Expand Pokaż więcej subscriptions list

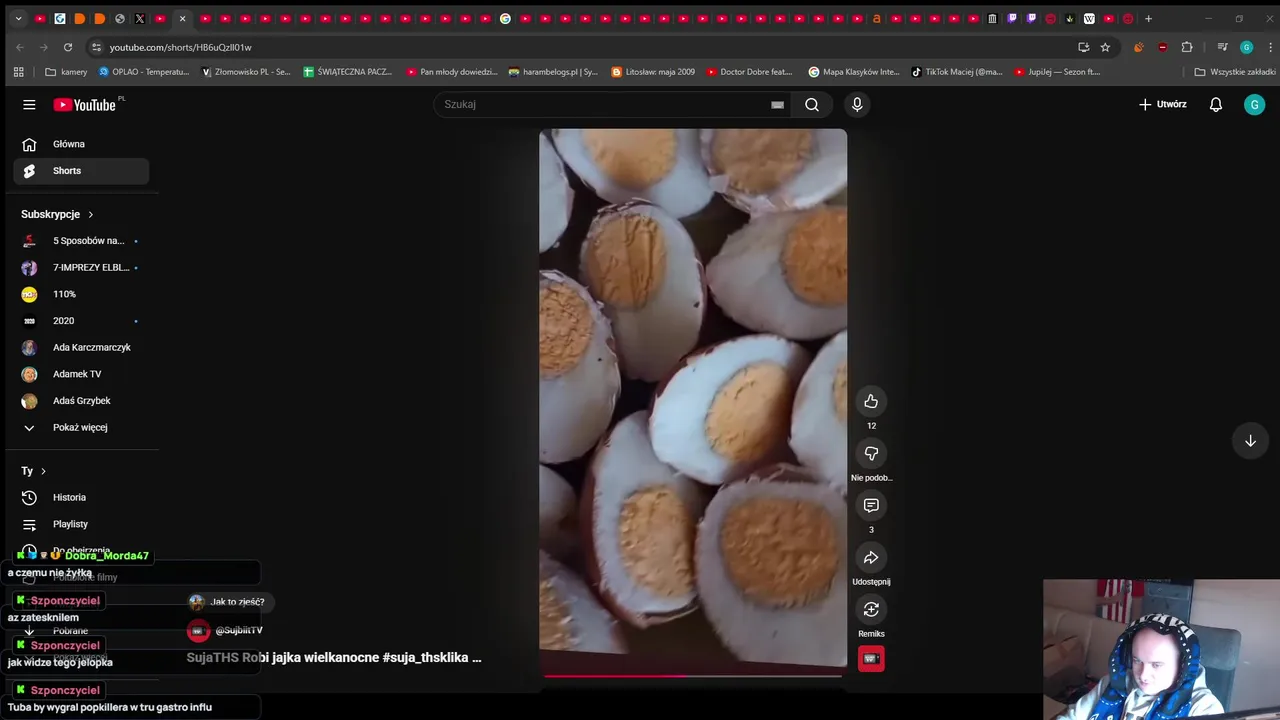click(81, 427)
